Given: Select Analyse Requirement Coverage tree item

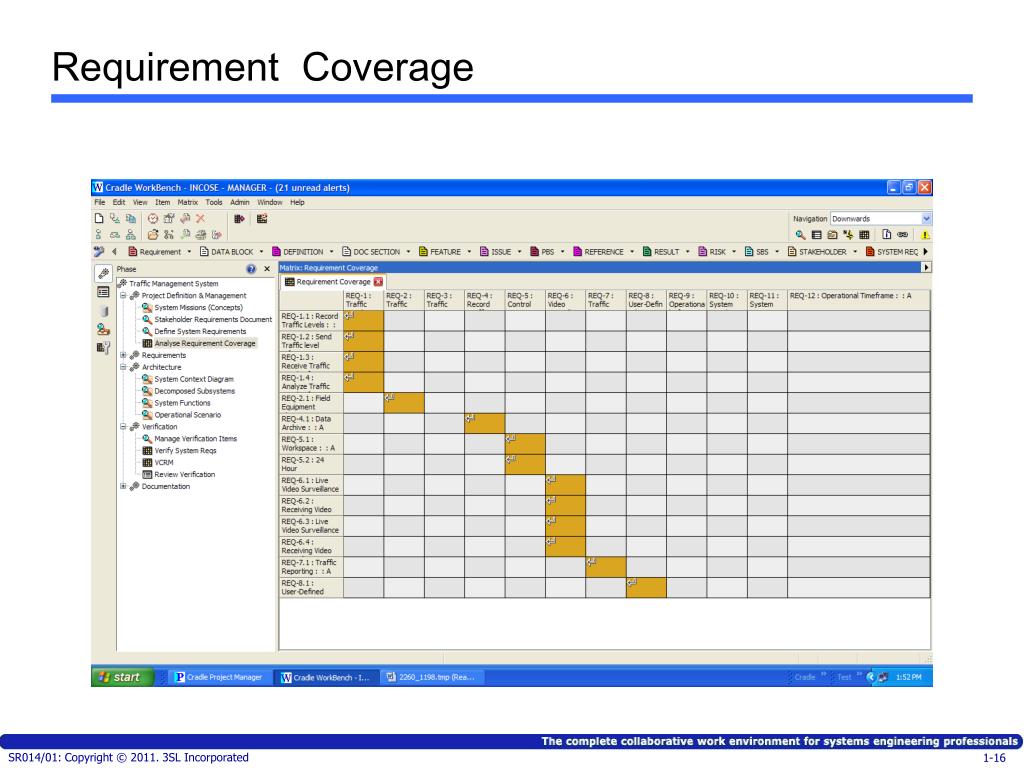Looking at the screenshot, I should click(204, 344).
